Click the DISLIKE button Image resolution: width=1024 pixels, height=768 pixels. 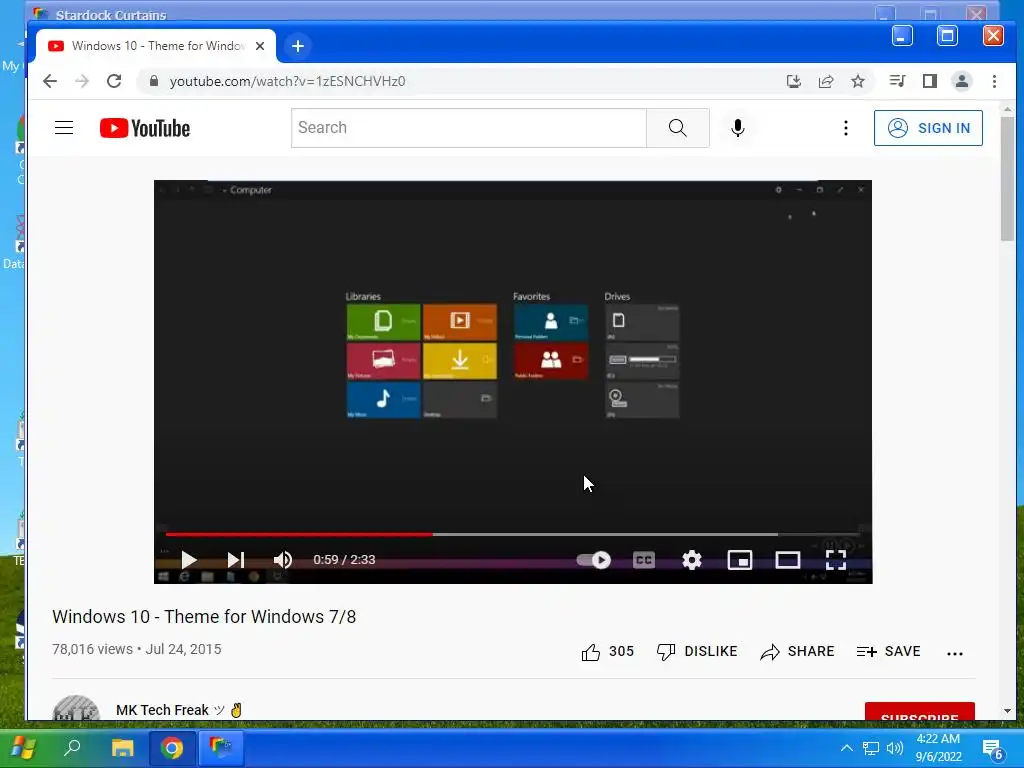[697, 652]
